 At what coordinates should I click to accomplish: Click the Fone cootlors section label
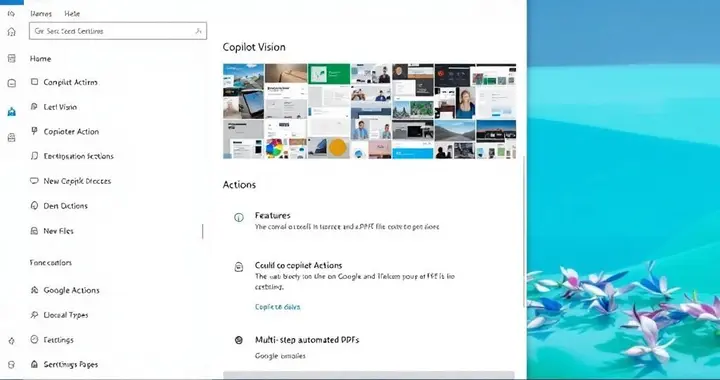coord(51,263)
